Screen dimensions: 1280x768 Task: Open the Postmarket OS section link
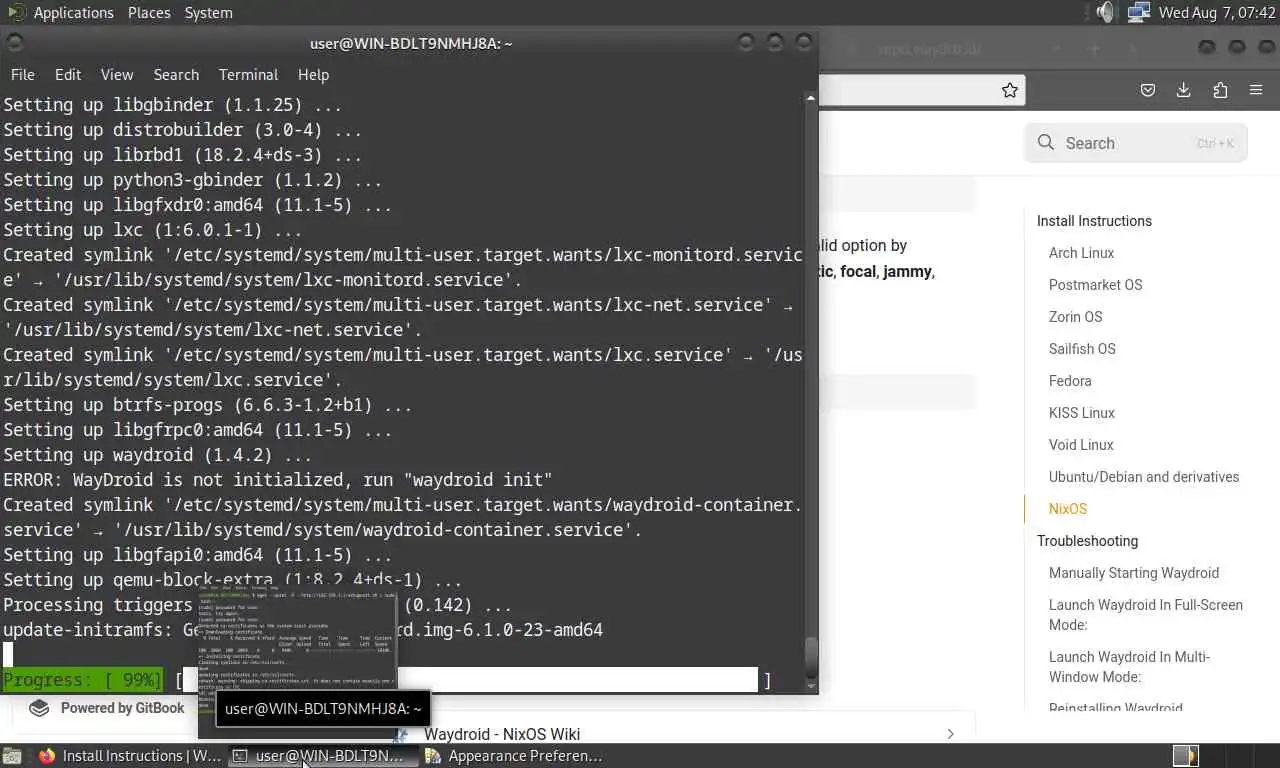tap(1095, 285)
